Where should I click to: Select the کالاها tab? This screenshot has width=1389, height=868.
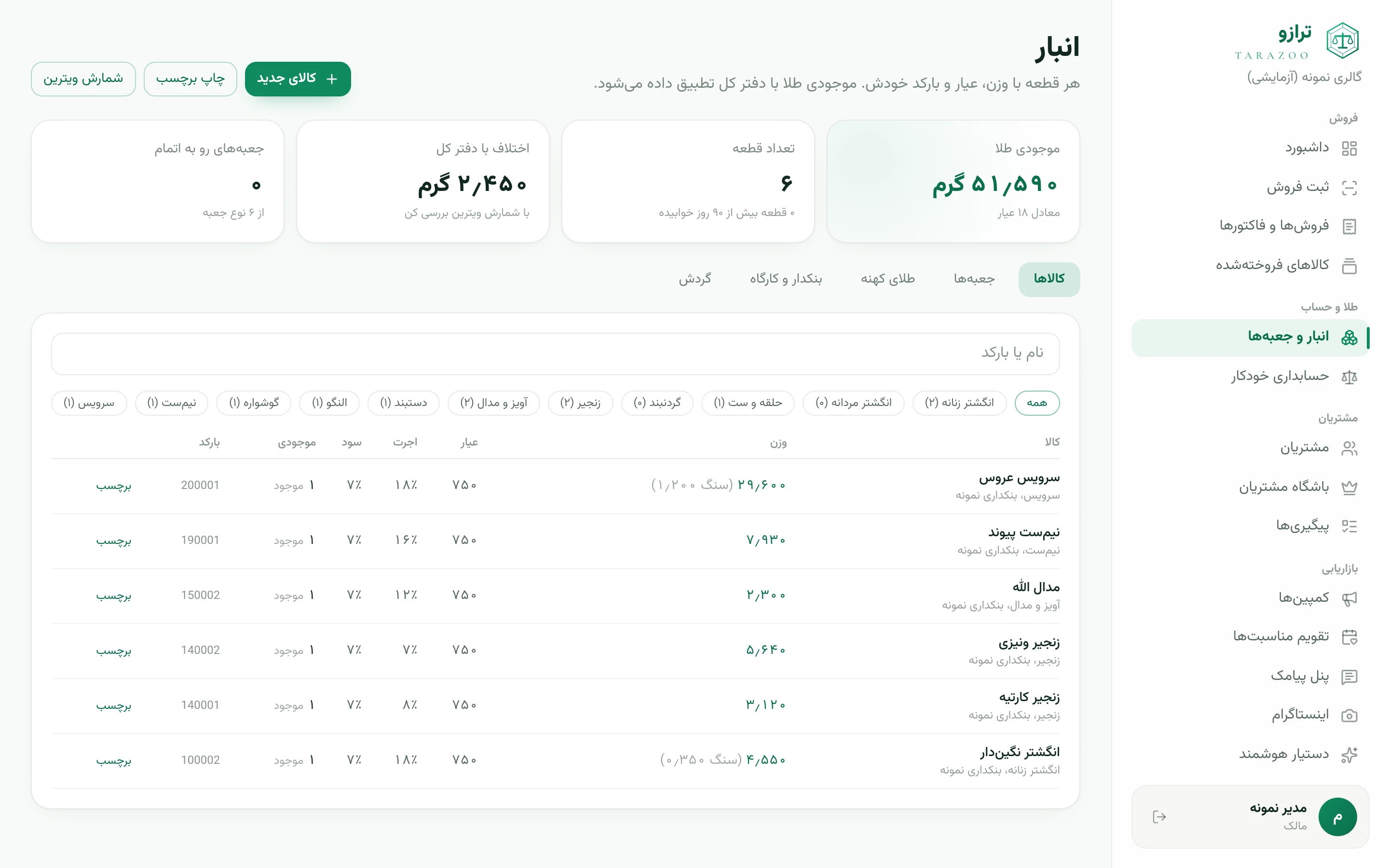point(1049,279)
